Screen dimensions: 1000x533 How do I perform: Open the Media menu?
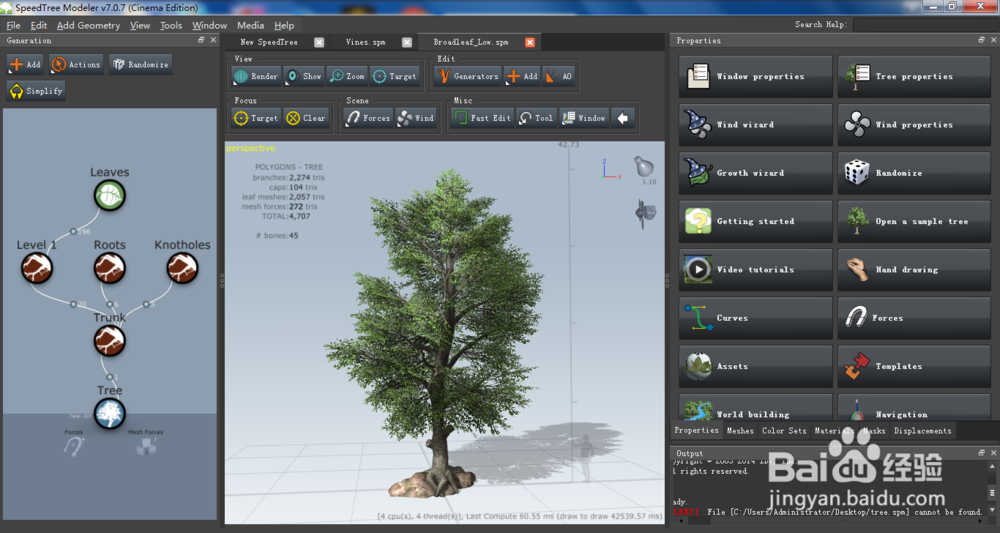pos(251,26)
